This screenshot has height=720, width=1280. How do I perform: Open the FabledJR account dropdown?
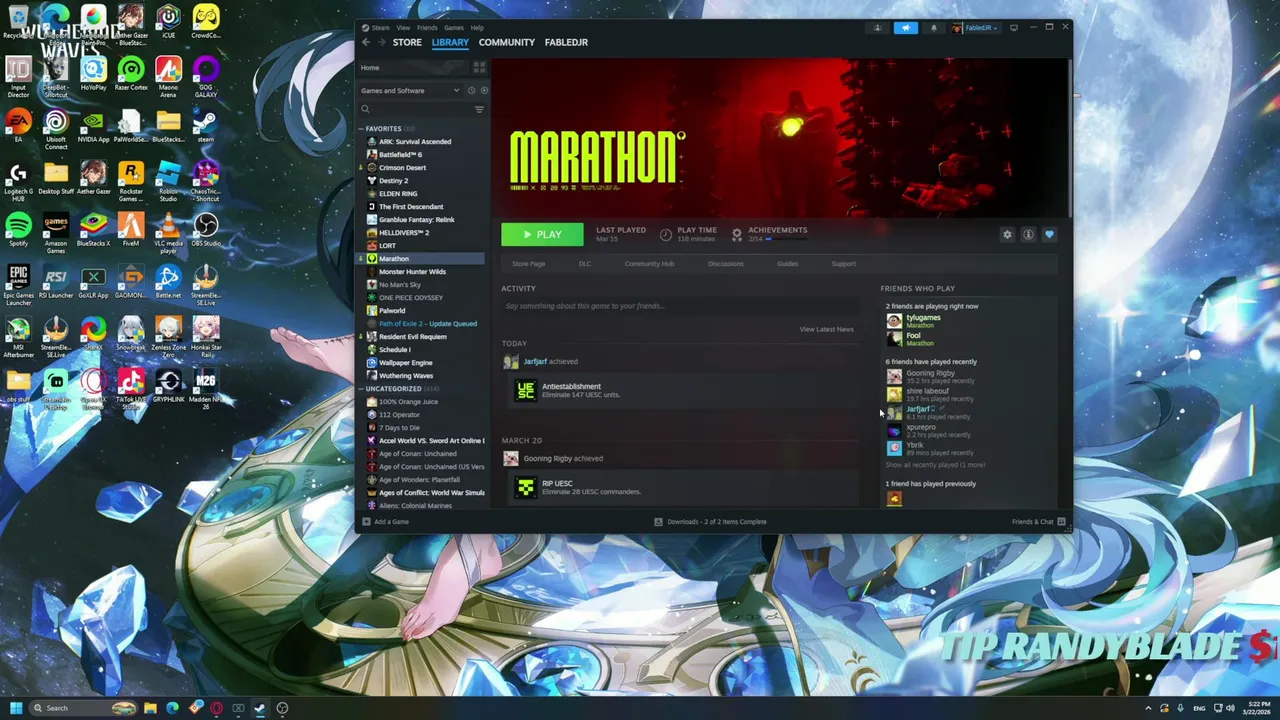(975, 28)
